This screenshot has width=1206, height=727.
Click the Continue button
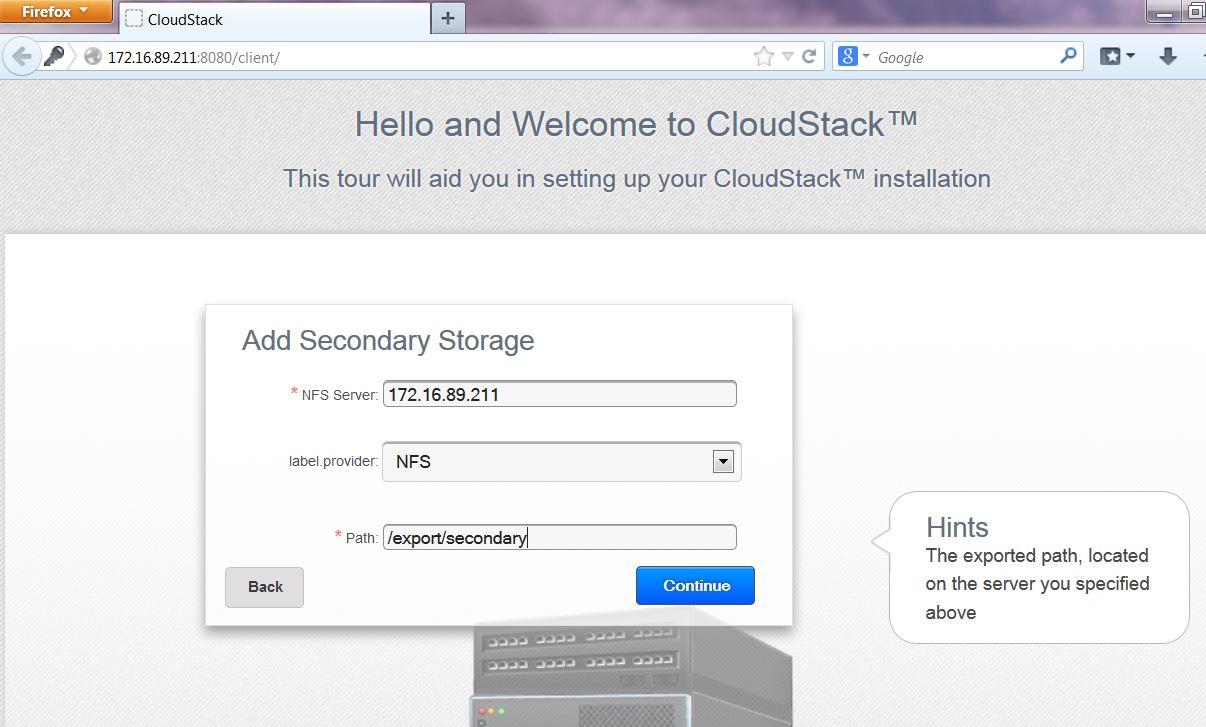[x=695, y=586]
